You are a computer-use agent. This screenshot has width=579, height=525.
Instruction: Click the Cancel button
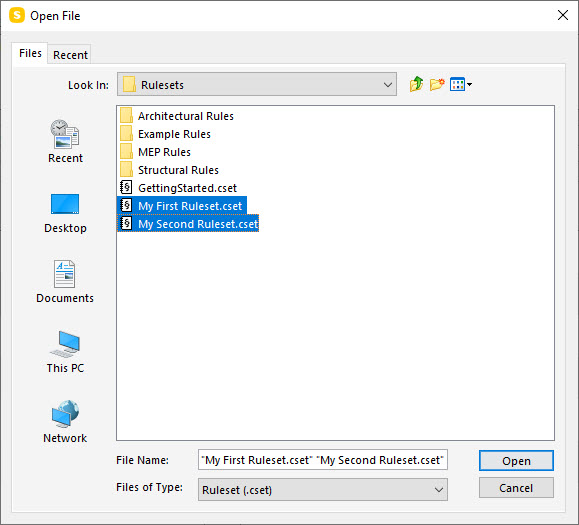tap(516, 488)
